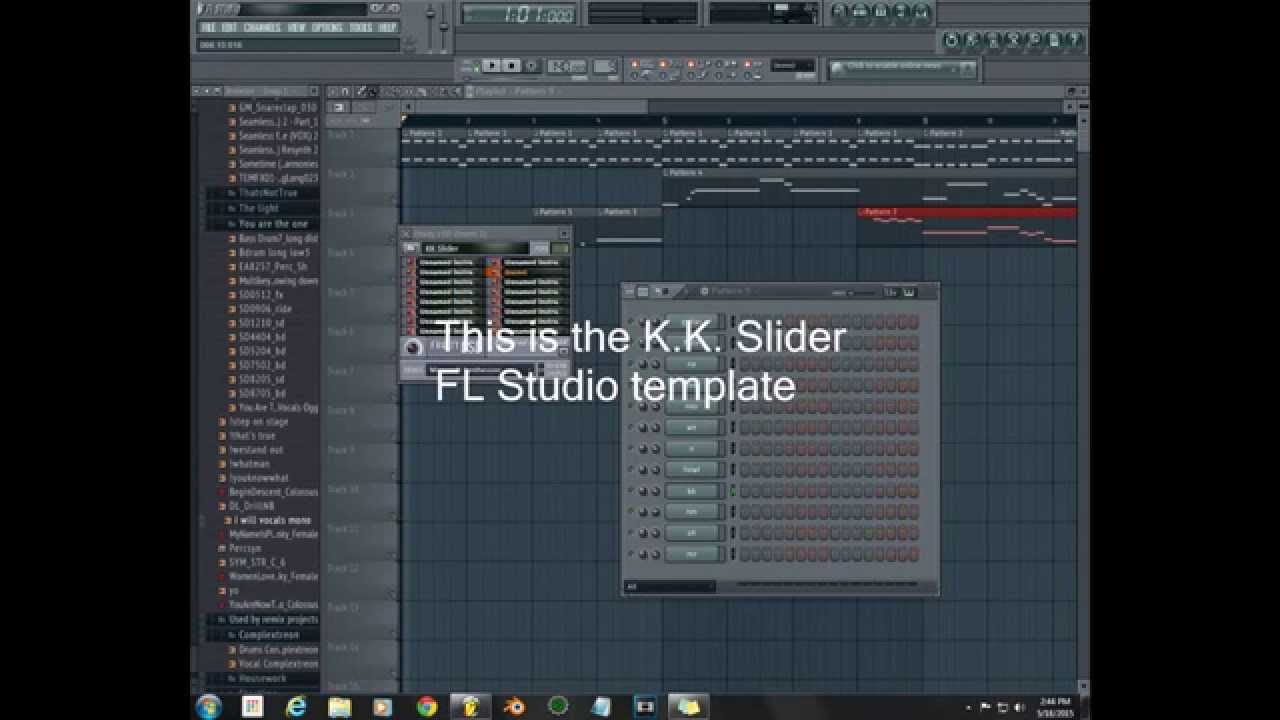Viewport: 1280px width, 720px height.
Task: Start playback with the Play button
Action: 491,66
